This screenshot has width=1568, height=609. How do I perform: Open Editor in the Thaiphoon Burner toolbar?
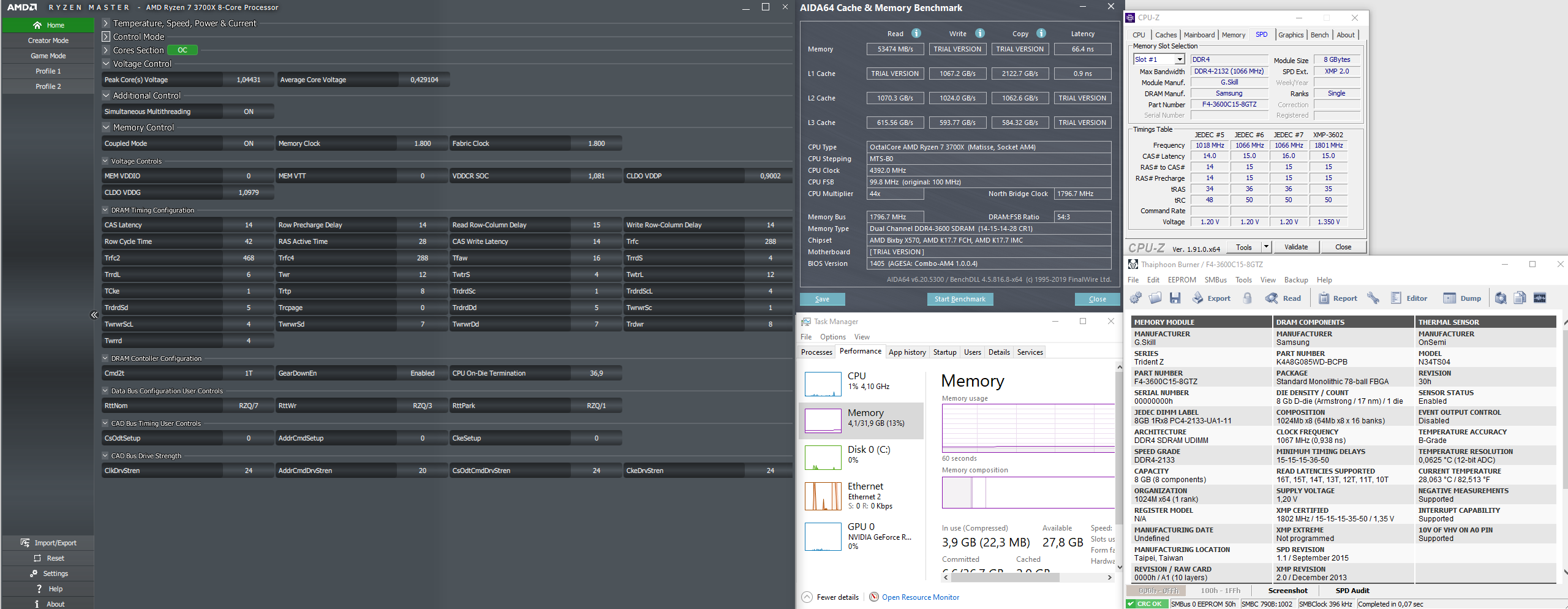1409,298
